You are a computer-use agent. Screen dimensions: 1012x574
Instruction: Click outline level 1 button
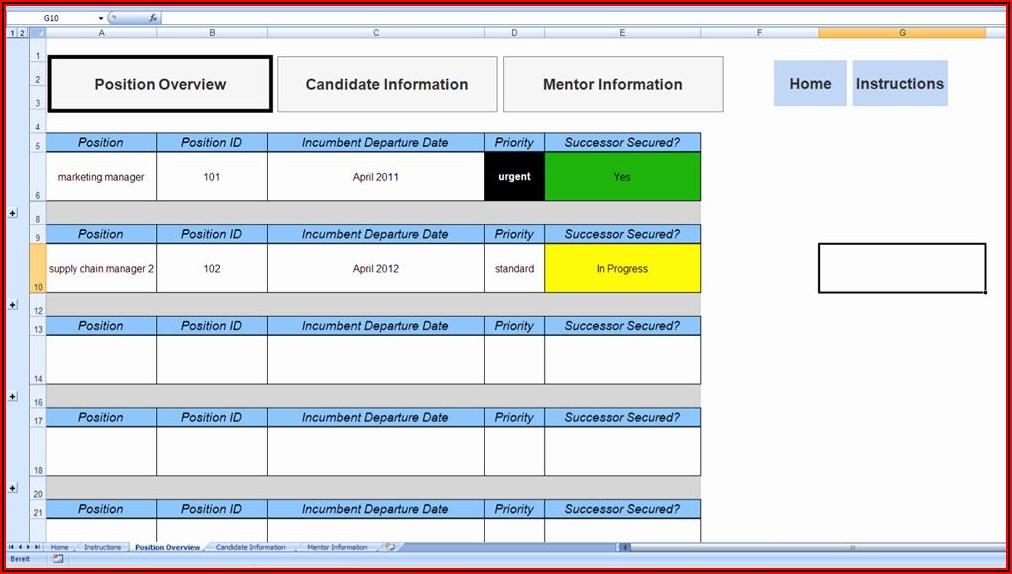tap(12, 33)
